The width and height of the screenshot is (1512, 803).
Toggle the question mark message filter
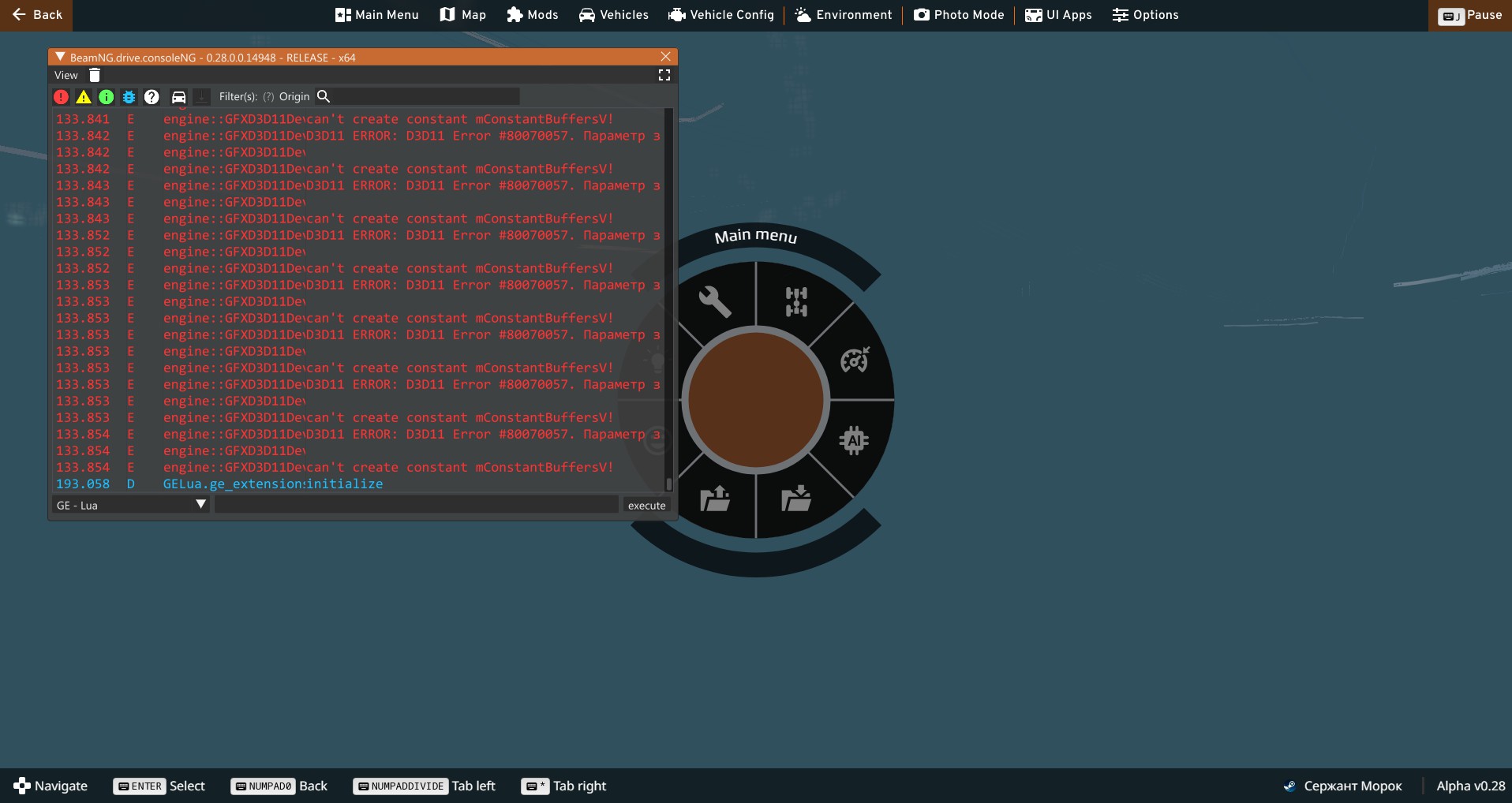(152, 96)
